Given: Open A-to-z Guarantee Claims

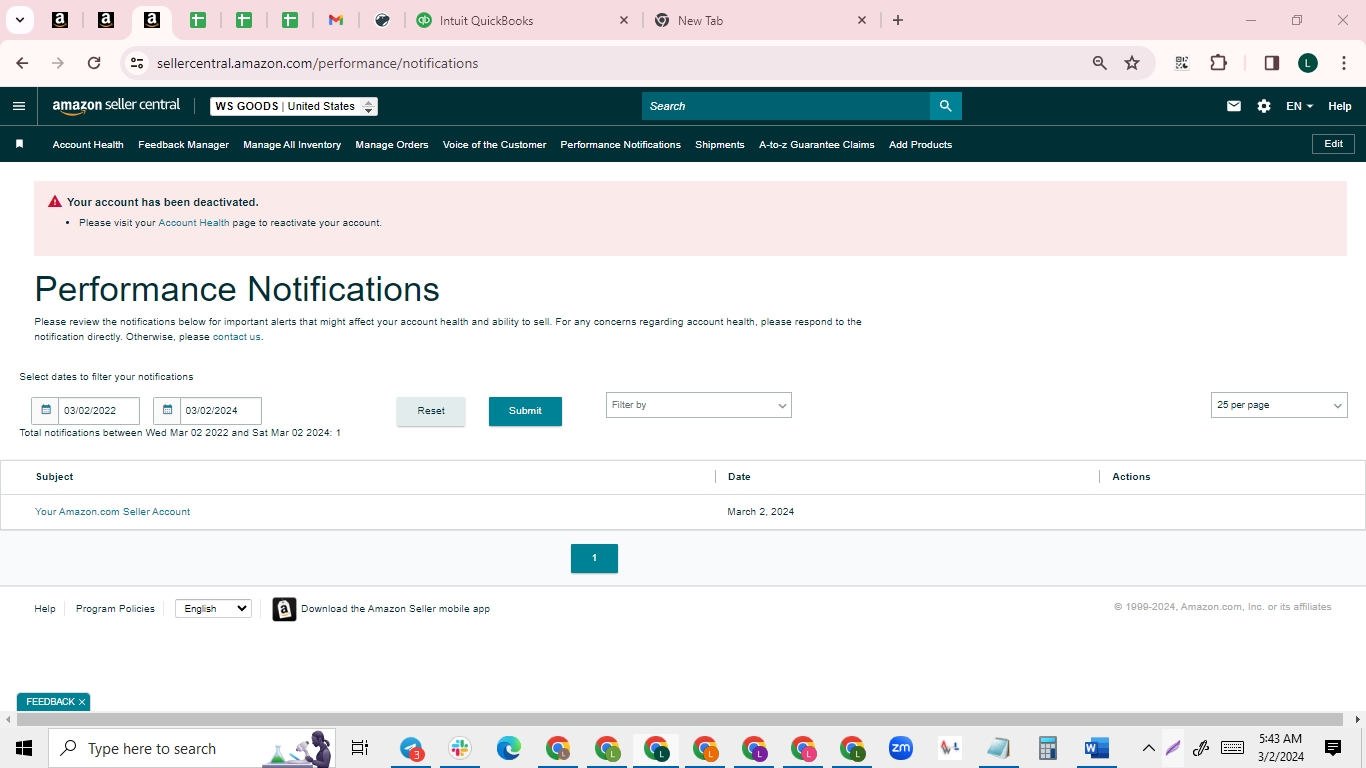Looking at the screenshot, I should (x=817, y=144).
